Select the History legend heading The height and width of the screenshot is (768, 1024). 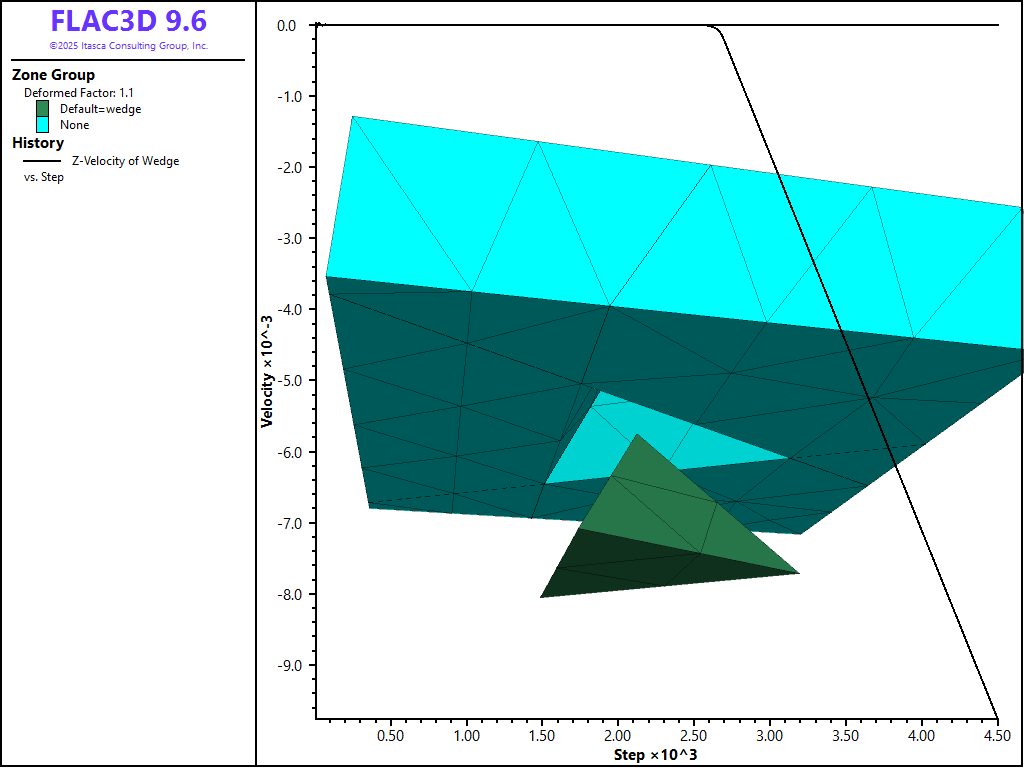coord(38,143)
